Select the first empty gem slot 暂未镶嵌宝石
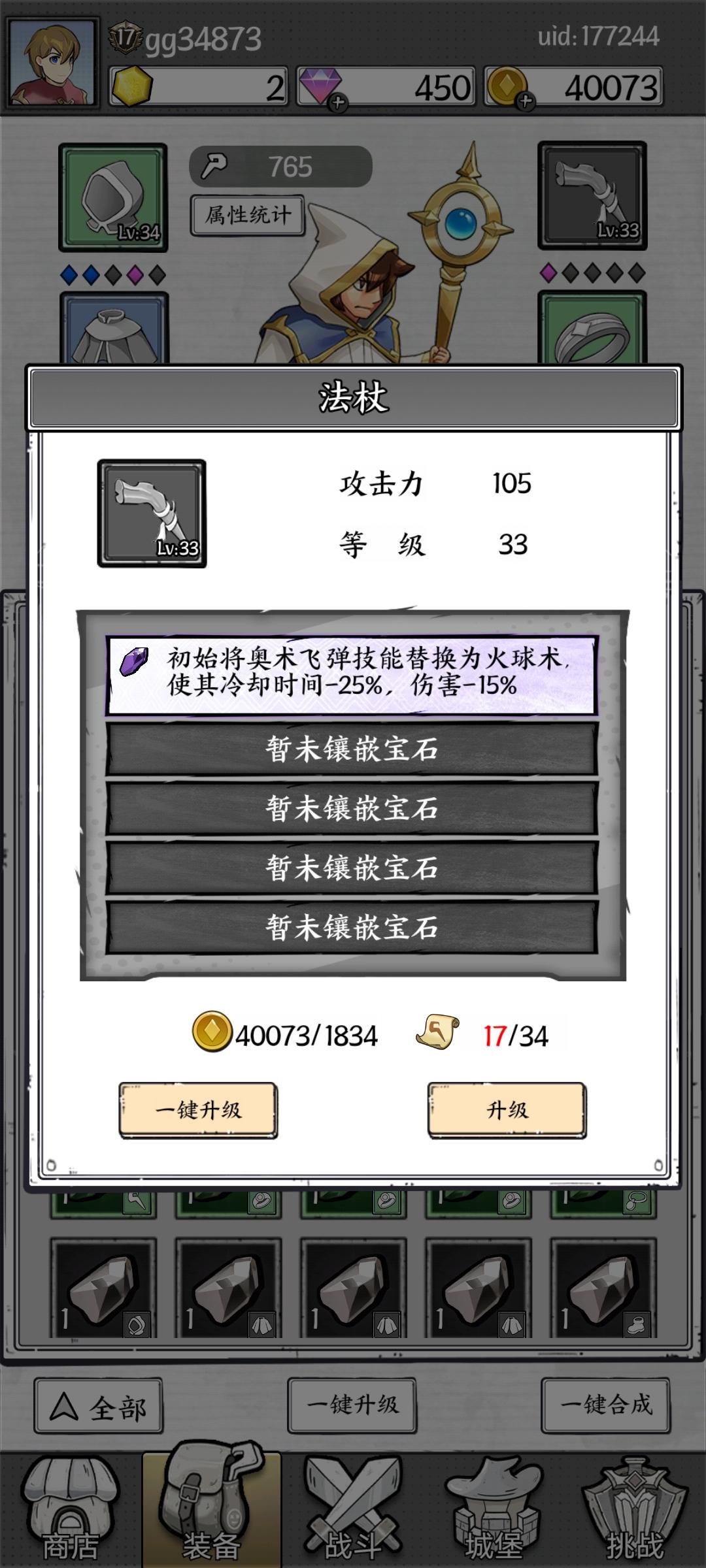 352,749
